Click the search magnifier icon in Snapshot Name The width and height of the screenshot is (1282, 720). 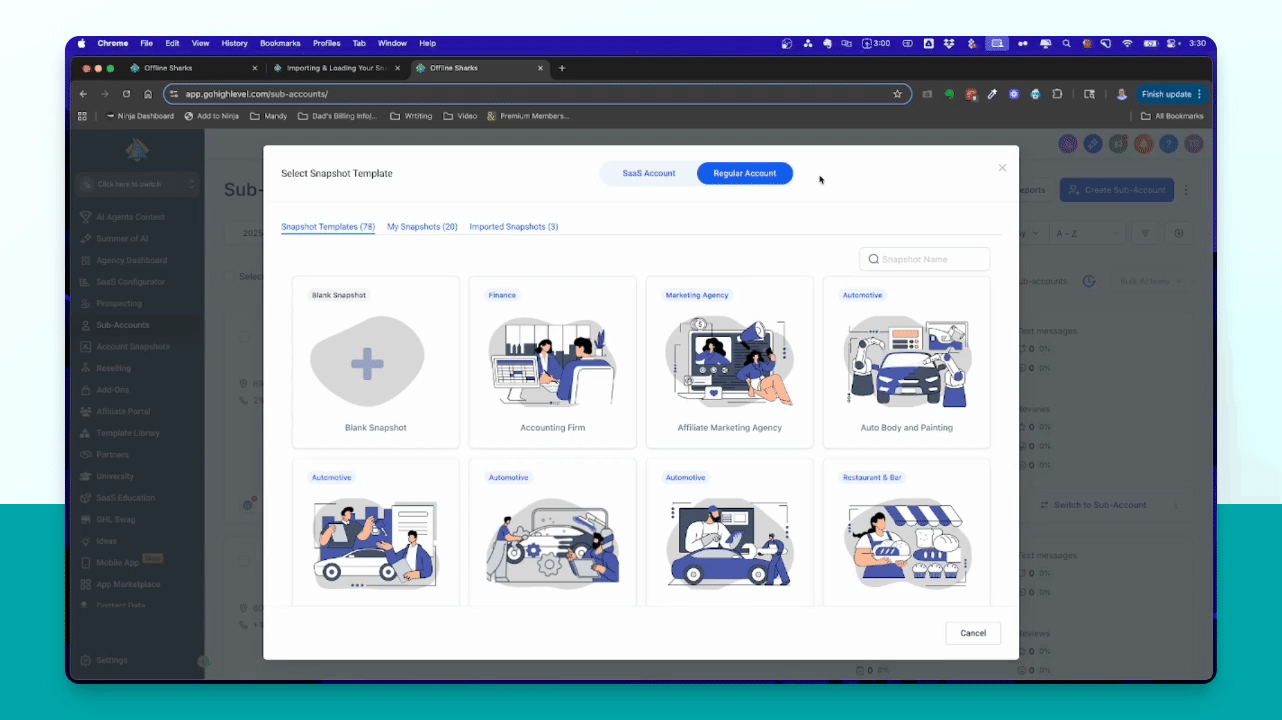(873, 259)
